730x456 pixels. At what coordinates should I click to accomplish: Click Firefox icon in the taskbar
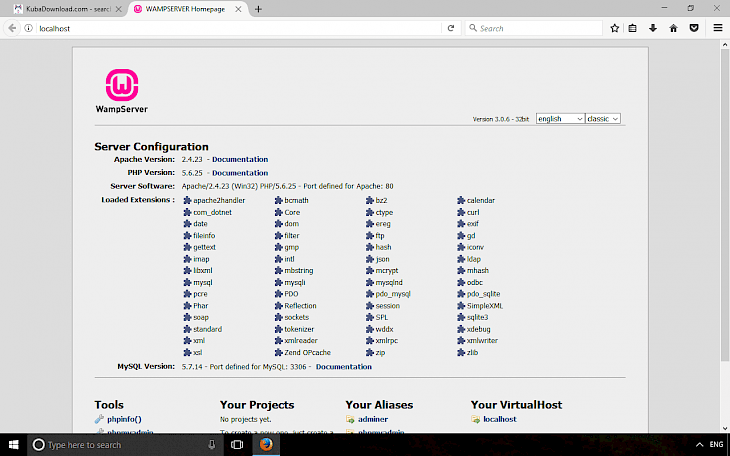[x=266, y=445]
